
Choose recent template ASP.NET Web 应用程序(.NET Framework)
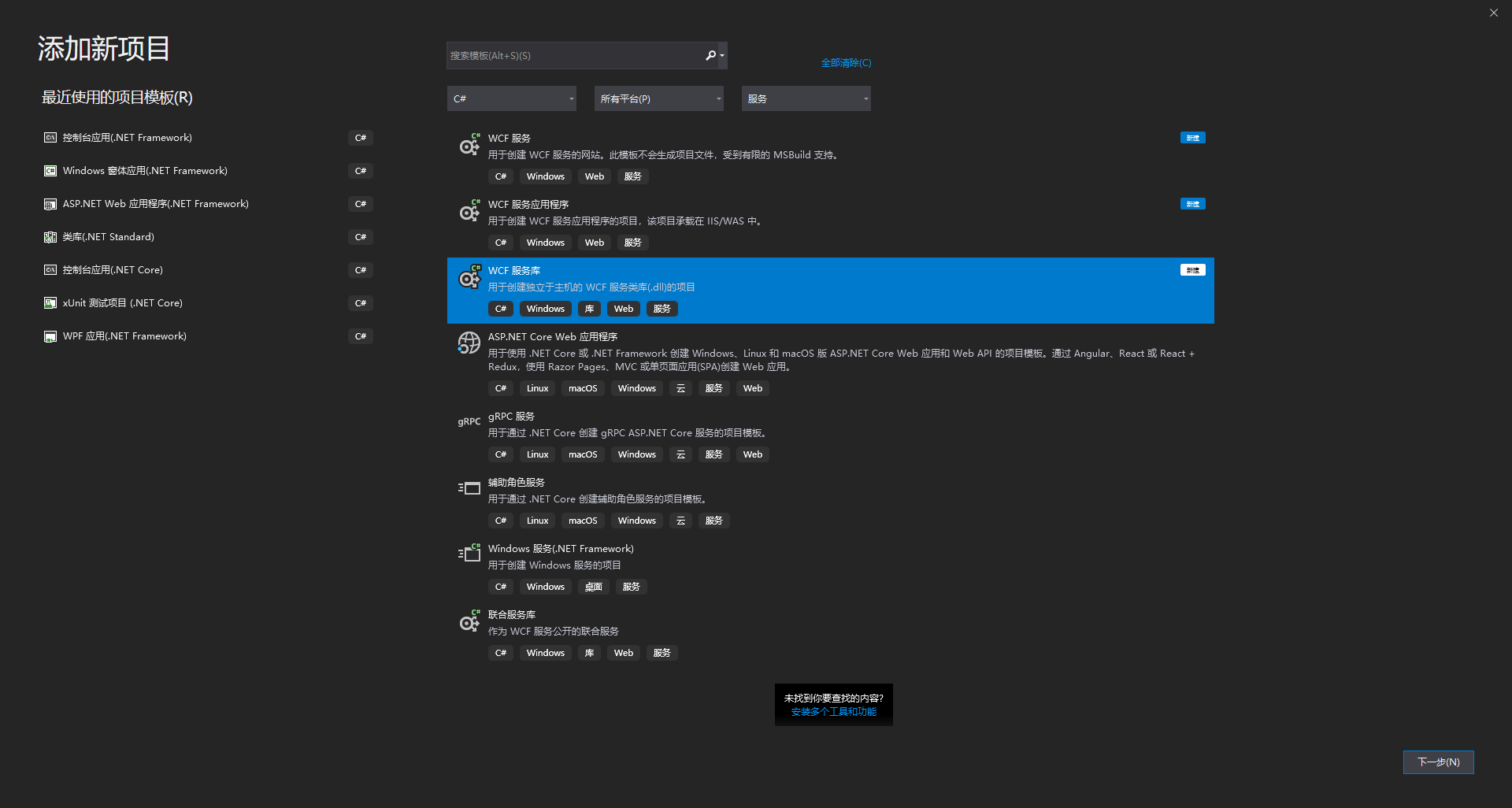(x=208, y=204)
